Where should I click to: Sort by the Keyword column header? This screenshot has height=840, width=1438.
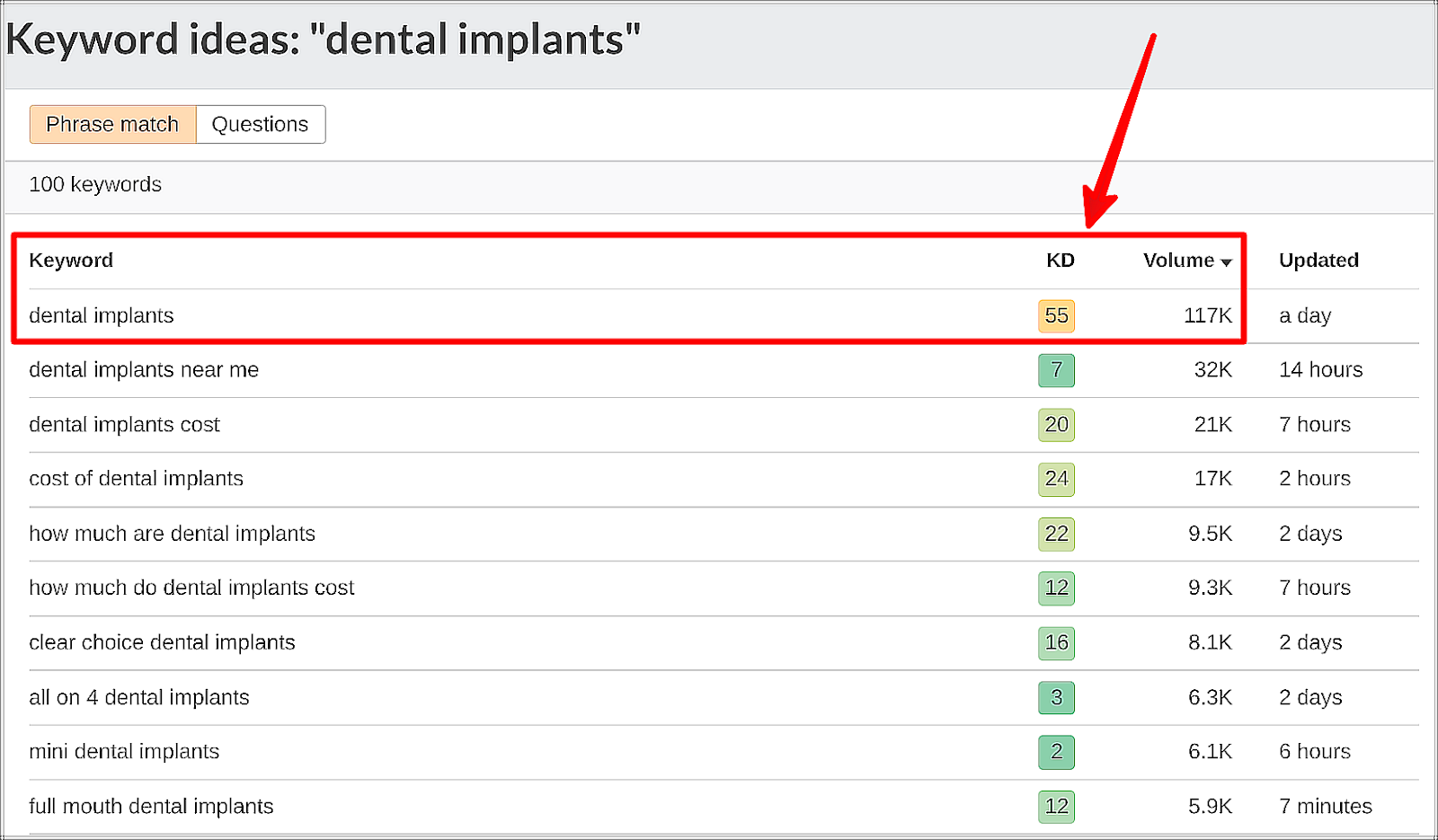coord(71,261)
